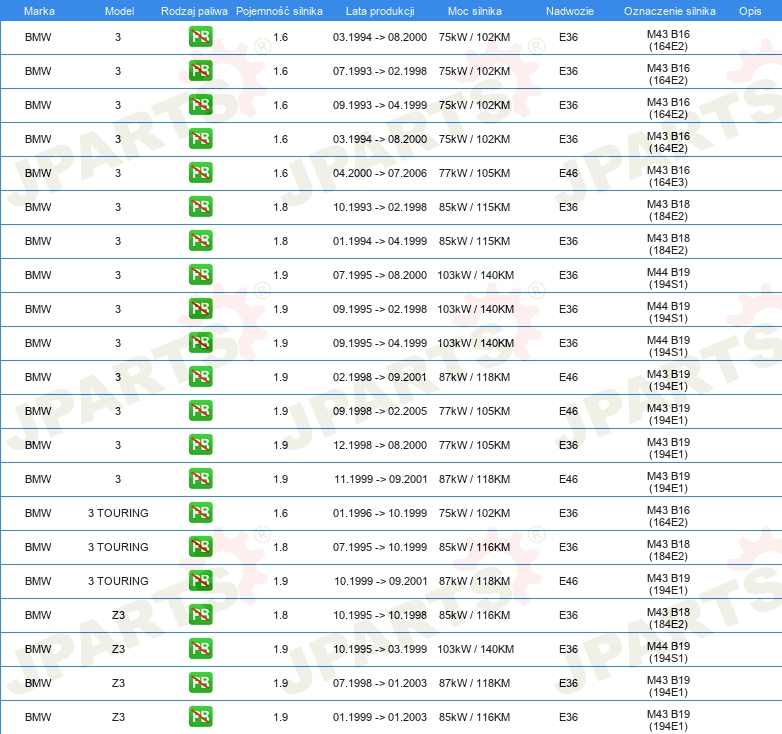Click engine code M43 B16 (164E3)
This screenshot has width=782, height=734.
tap(668, 176)
